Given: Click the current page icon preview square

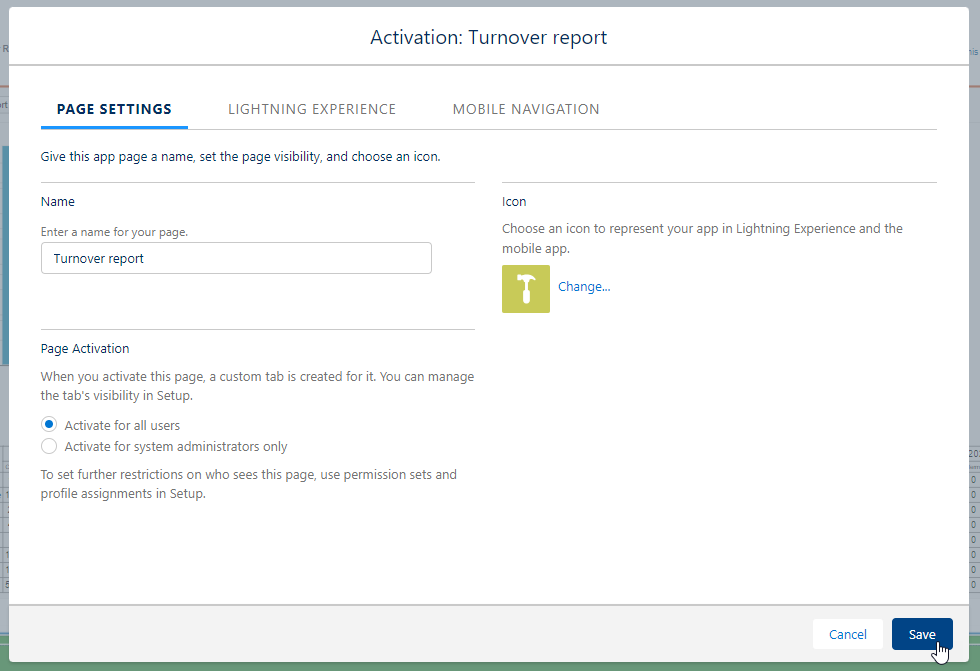Looking at the screenshot, I should pos(525,290).
